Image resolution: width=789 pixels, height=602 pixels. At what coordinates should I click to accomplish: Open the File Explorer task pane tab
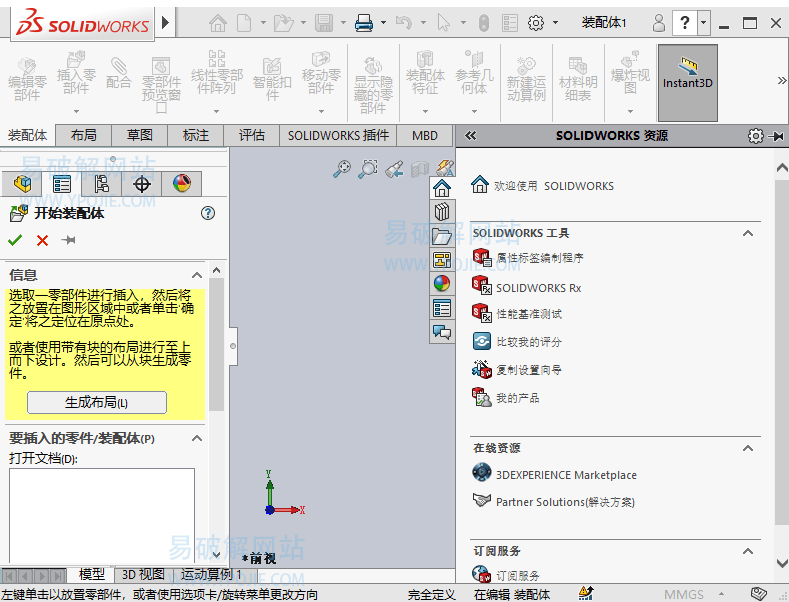tap(442, 236)
